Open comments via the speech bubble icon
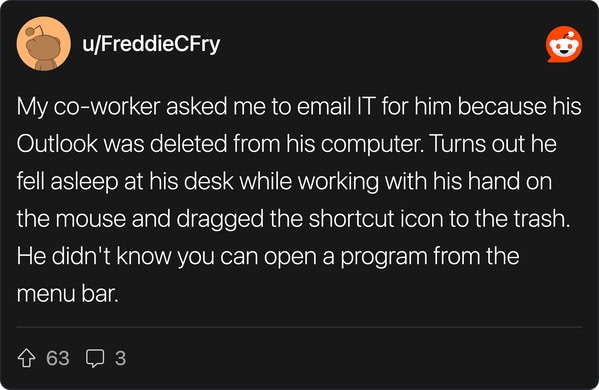This screenshot has width=599, height=390. point(94,358)
